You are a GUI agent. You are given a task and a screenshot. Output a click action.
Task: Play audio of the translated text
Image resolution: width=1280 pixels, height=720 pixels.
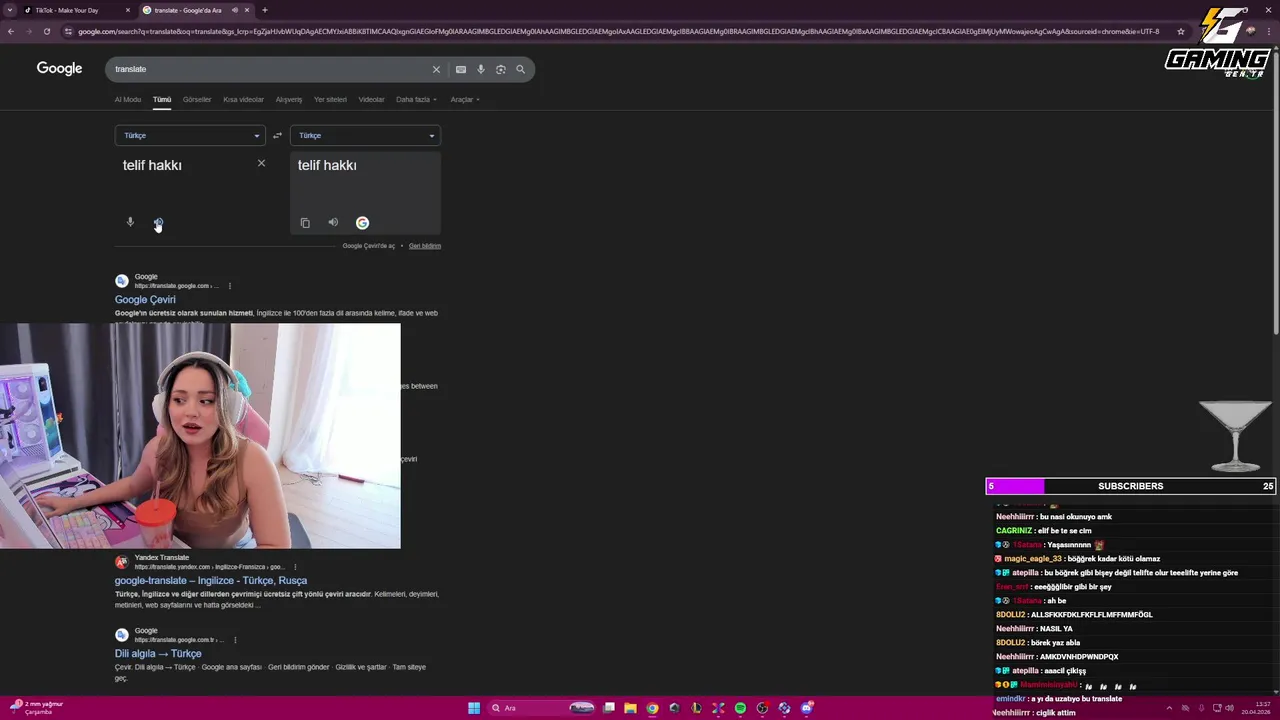point(333,223)
